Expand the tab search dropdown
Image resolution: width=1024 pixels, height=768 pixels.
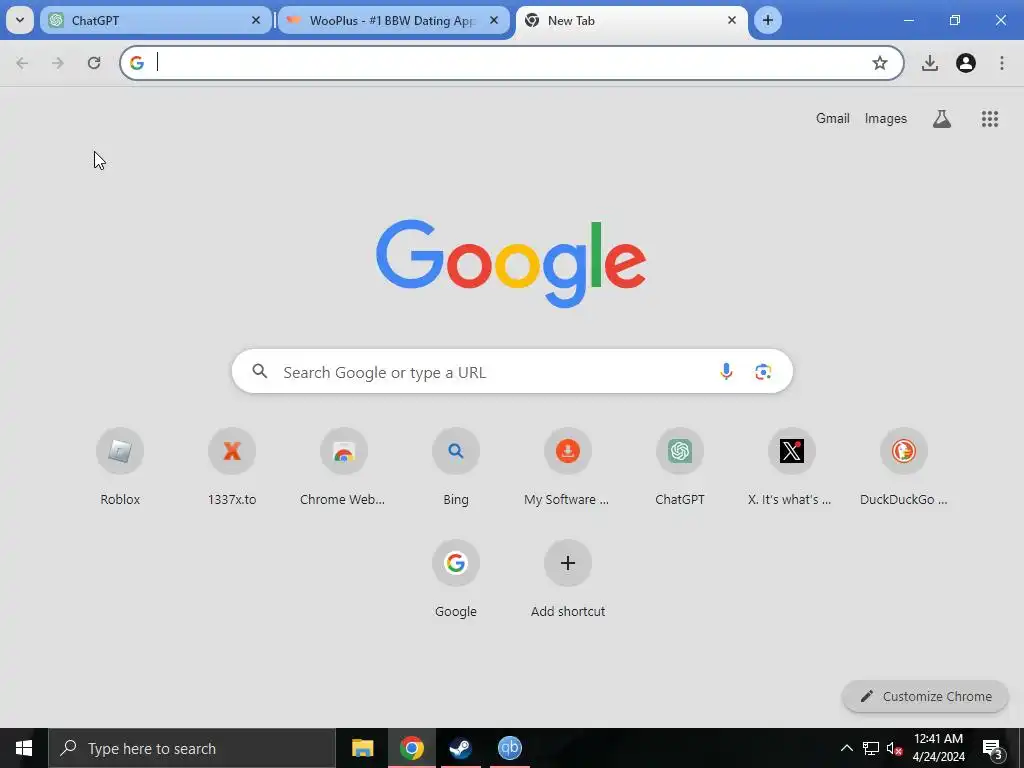pos(20,20)
